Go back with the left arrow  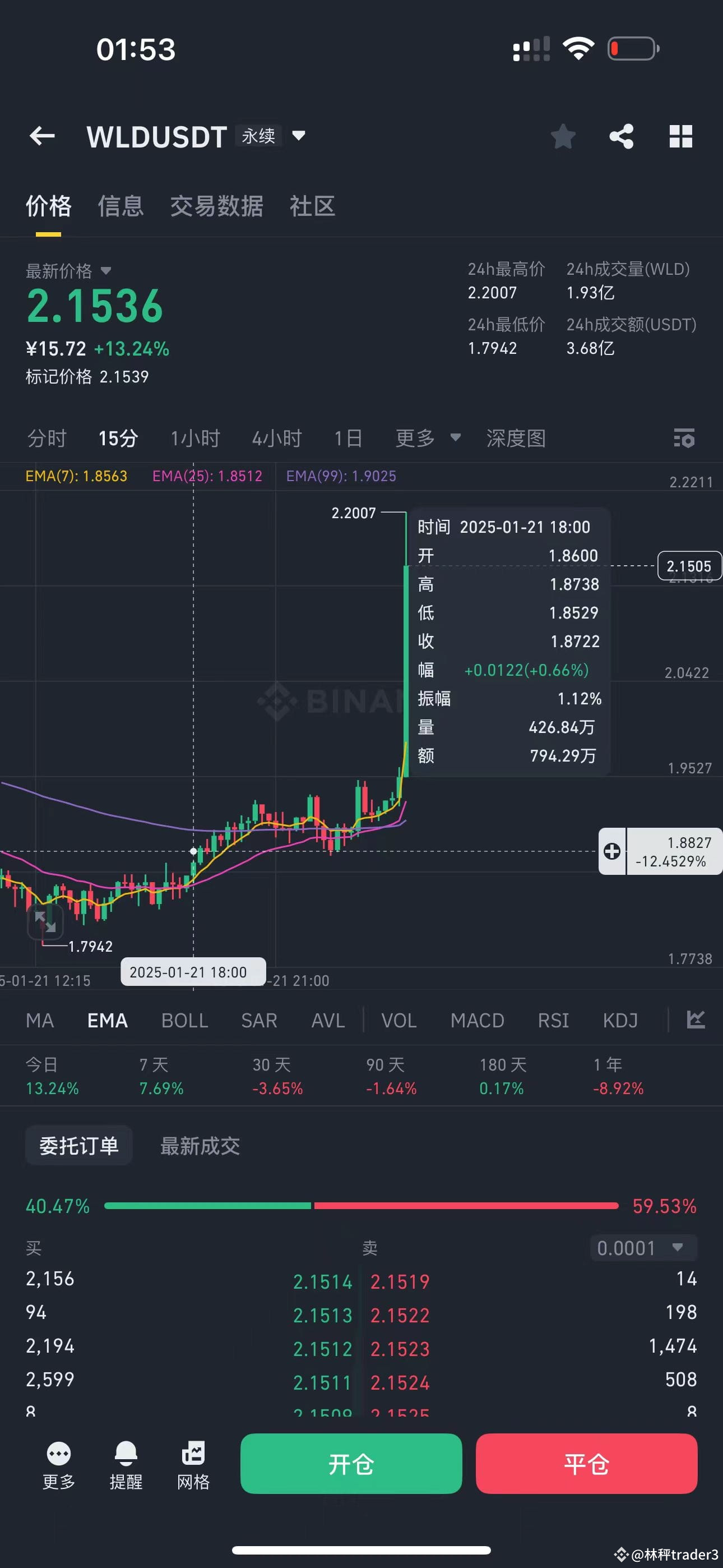pyautogui.click(x=42, y=136)
